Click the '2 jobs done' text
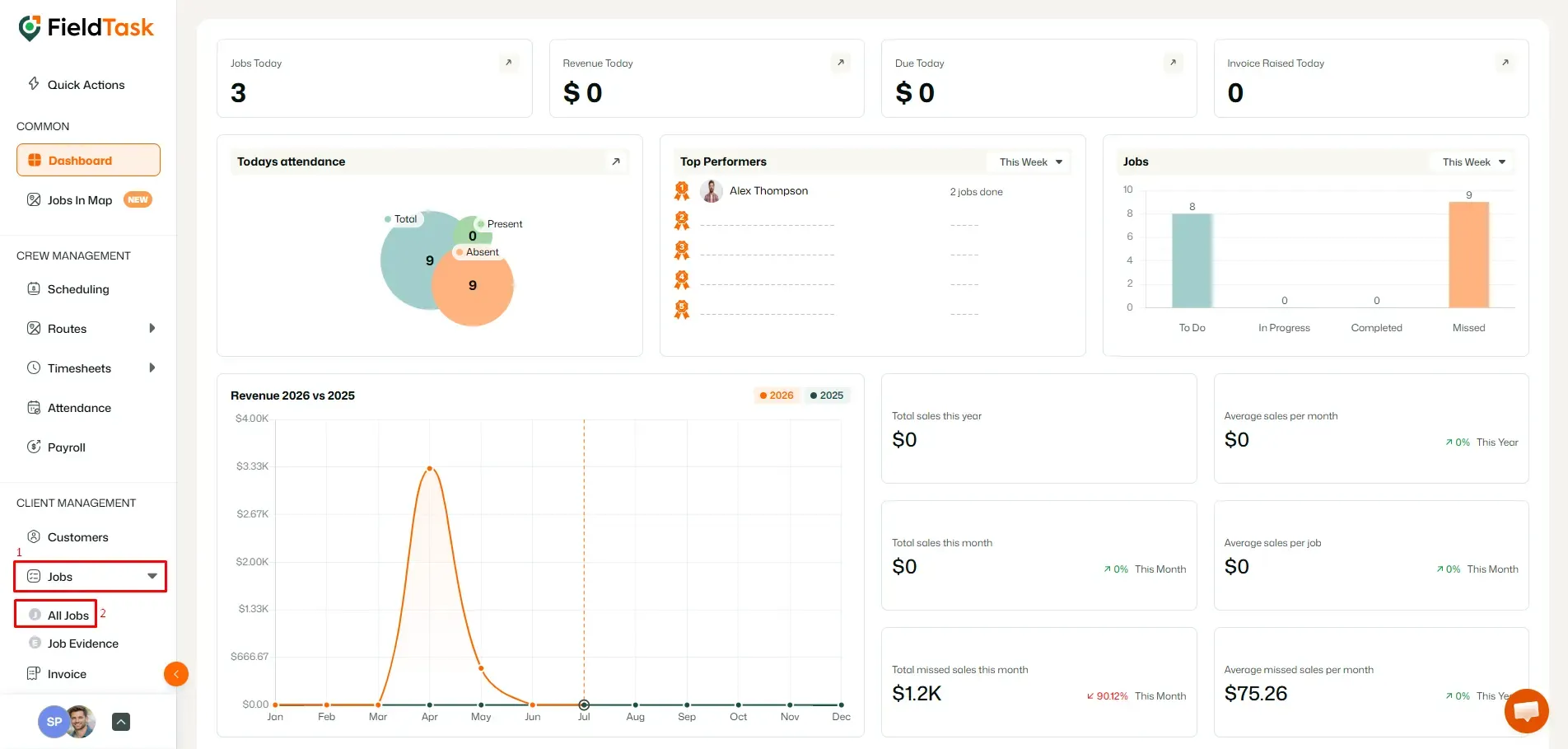Image resolution: width=1568 pixels, height=749 pixels. pyautogui.click(x=976, y=192)
